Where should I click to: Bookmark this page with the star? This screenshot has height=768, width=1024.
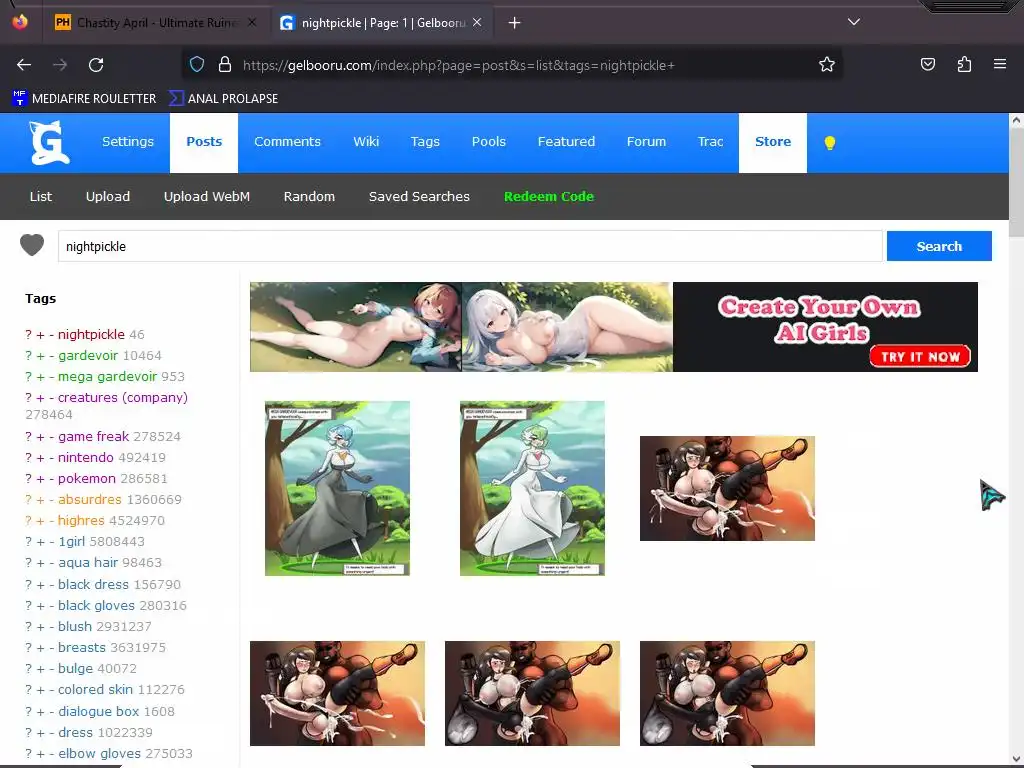(827, 64)
